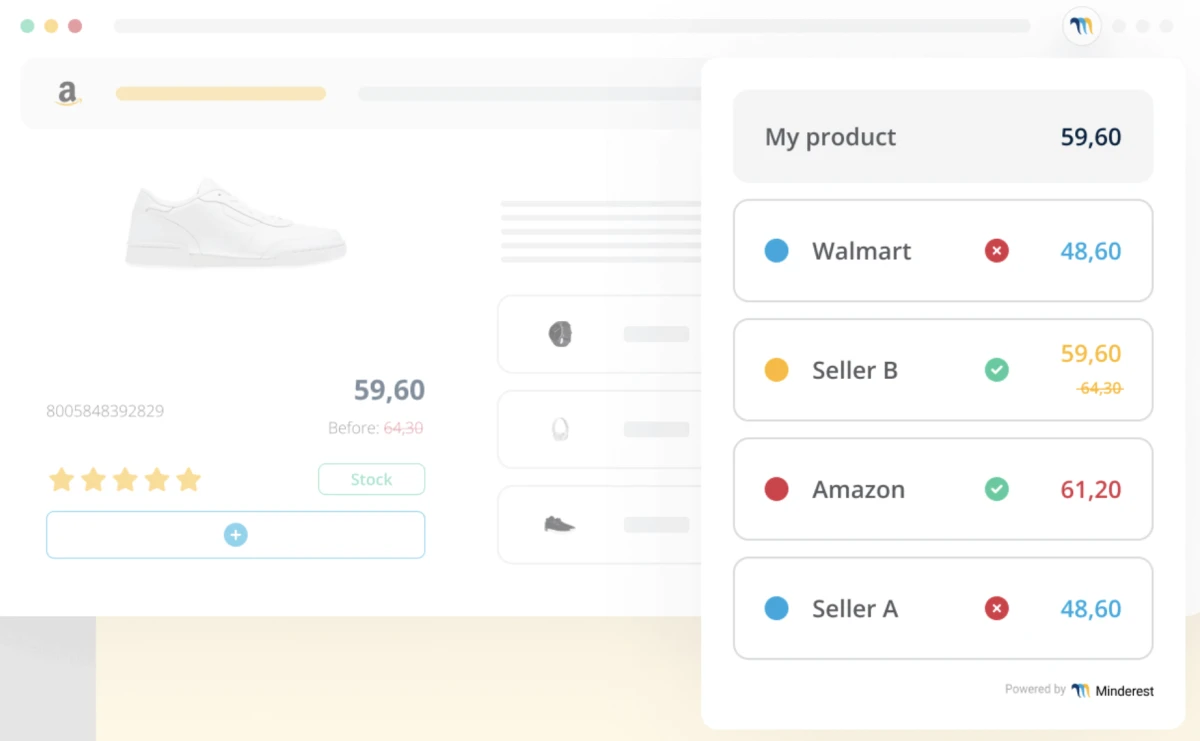Click the blue dot next to Seller A
Screen dimensions: 1200x741
776,608
